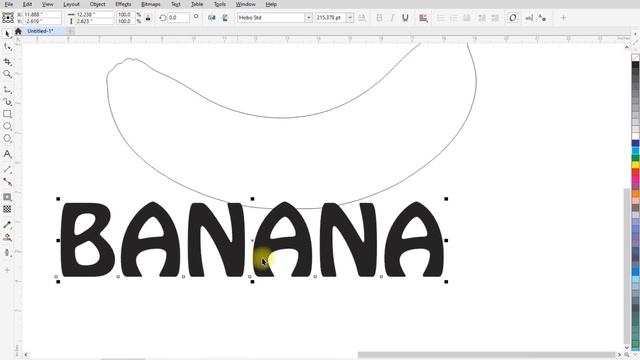Click the Interactive OpenType icon
The image size is (640, 360).
point(513,18)
